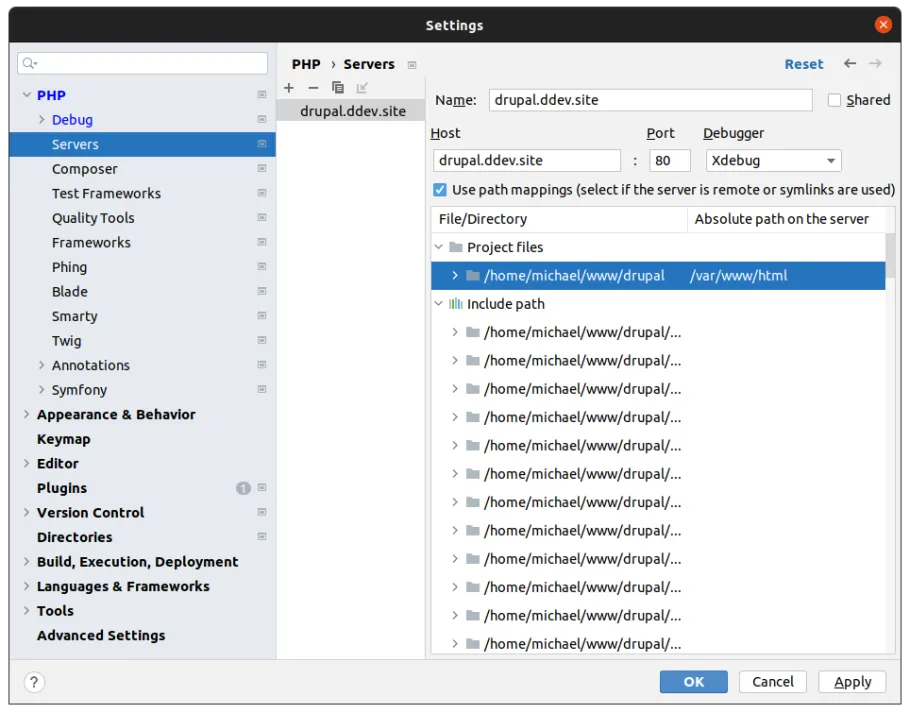Open the Debugger Xdebug dropdown
This screenshot has width=910, height=713.
(x=773, y=161)
